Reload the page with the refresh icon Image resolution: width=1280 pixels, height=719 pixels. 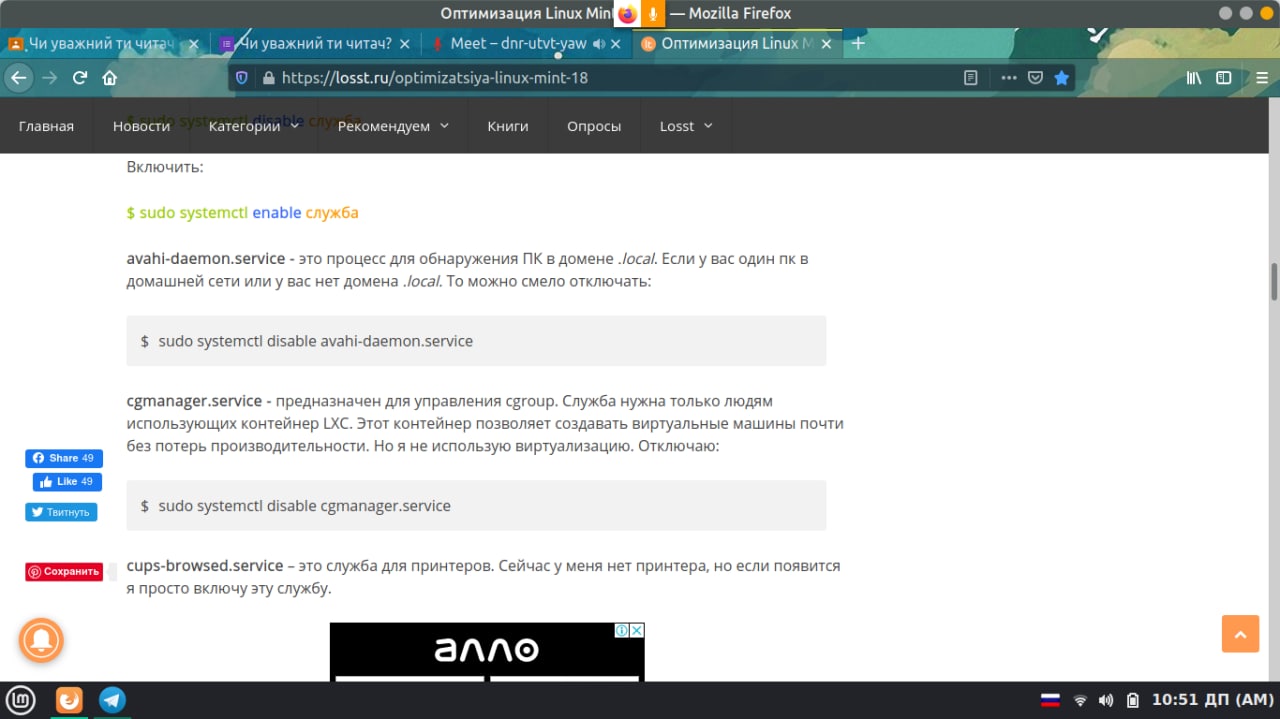pos(80,78)
